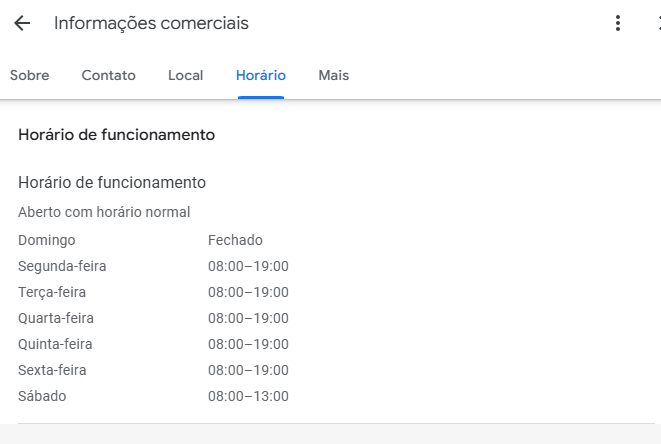Select the Aberto com horário normal status
This screenshot has height=444, width=661.
coord(104,212)
